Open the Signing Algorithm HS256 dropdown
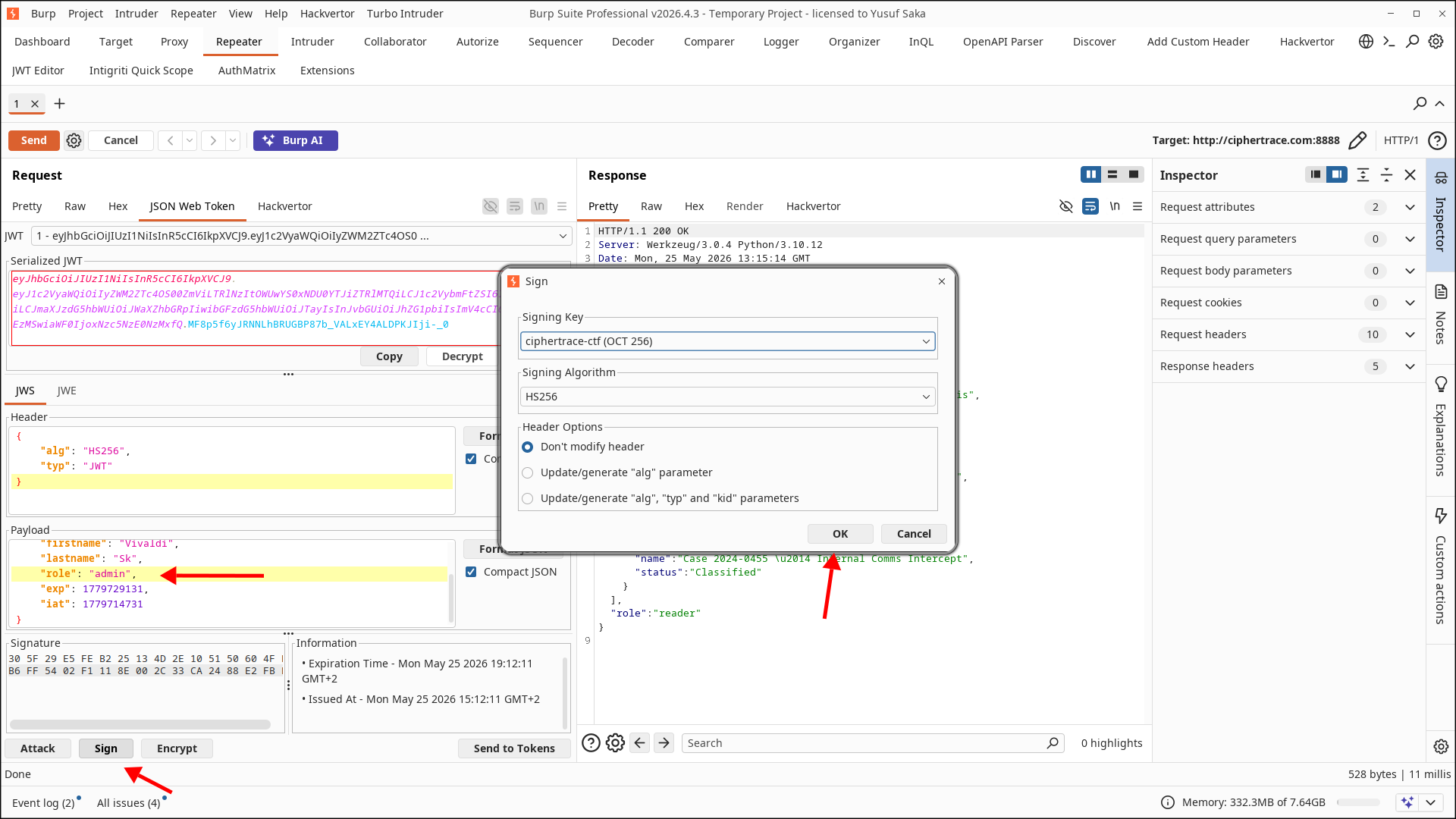Image resolution: width=1456 pixels, height=819 pixels. point(727,397)
